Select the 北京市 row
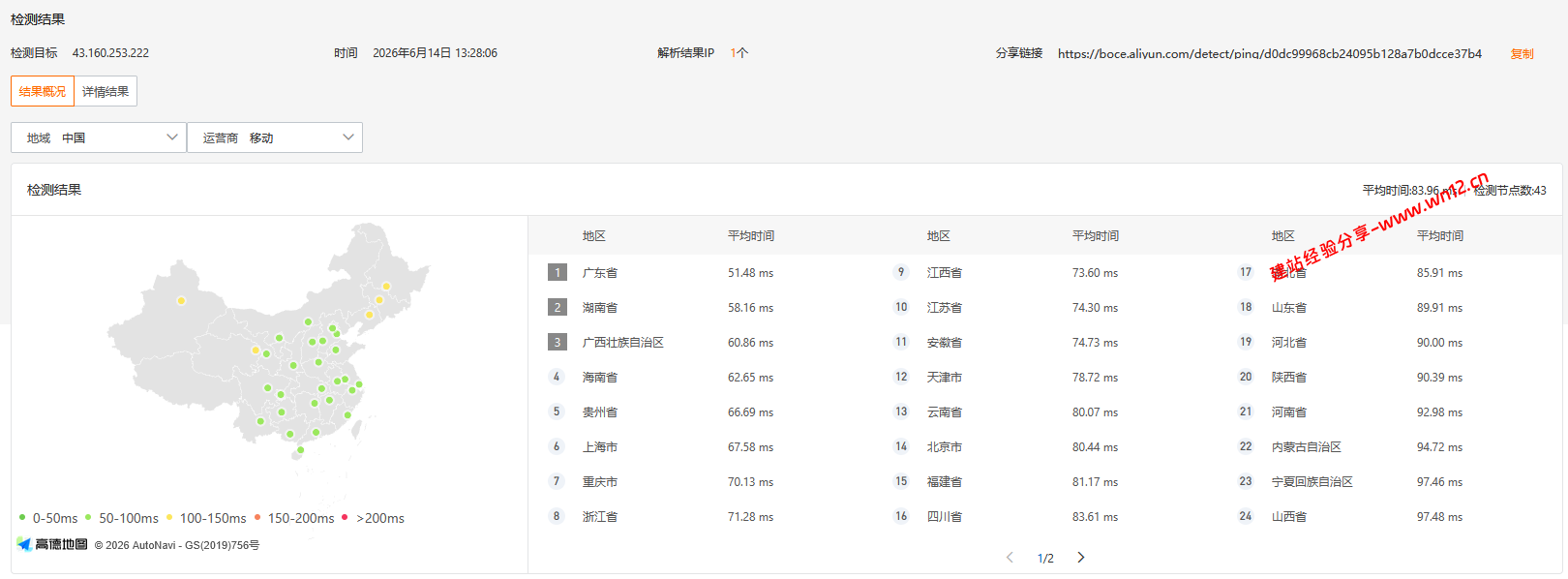This screenshot has width=1568, height=579. click(x=1045, y=447)
